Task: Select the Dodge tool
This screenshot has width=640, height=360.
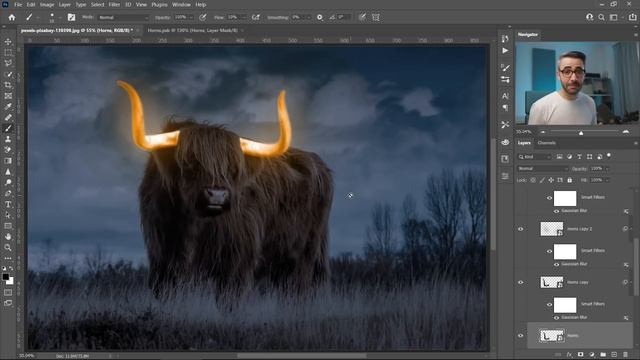Action: tap(8, 182)
